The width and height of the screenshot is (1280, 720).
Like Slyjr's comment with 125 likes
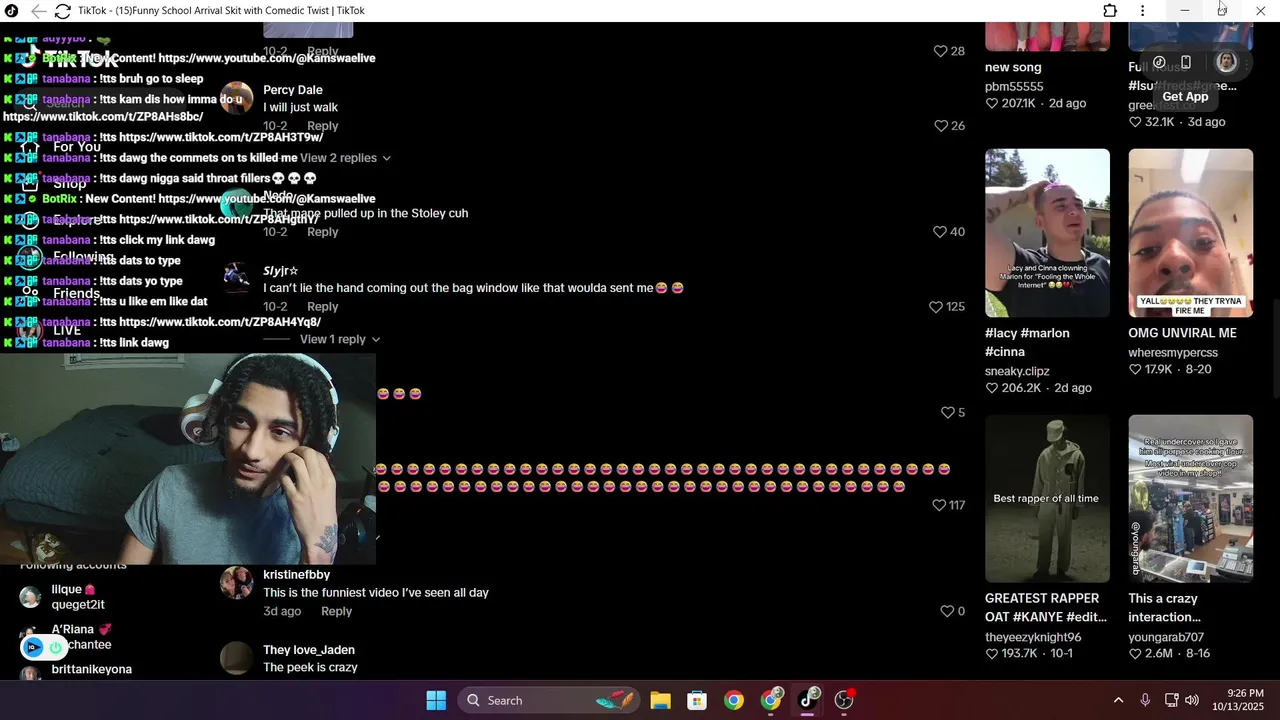(x=936, y=307)
